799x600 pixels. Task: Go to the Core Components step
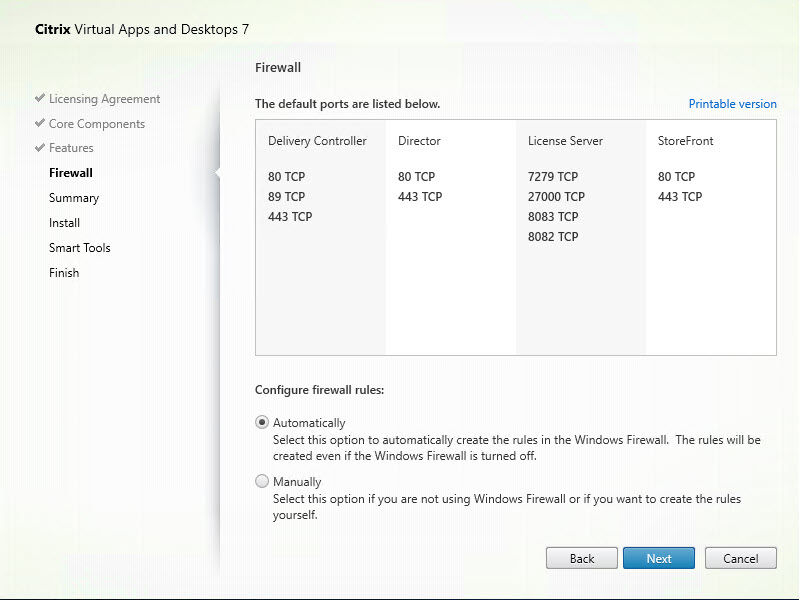tap(97, 124)
